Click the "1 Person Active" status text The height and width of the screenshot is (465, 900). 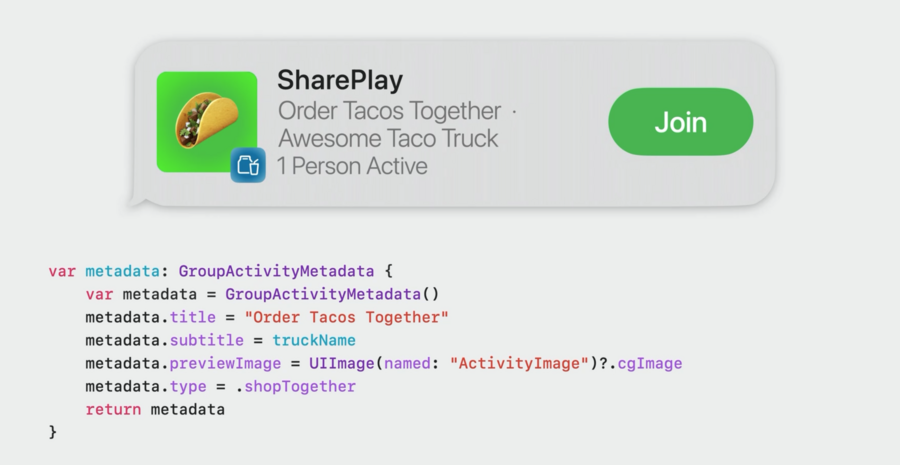point(352,166)
